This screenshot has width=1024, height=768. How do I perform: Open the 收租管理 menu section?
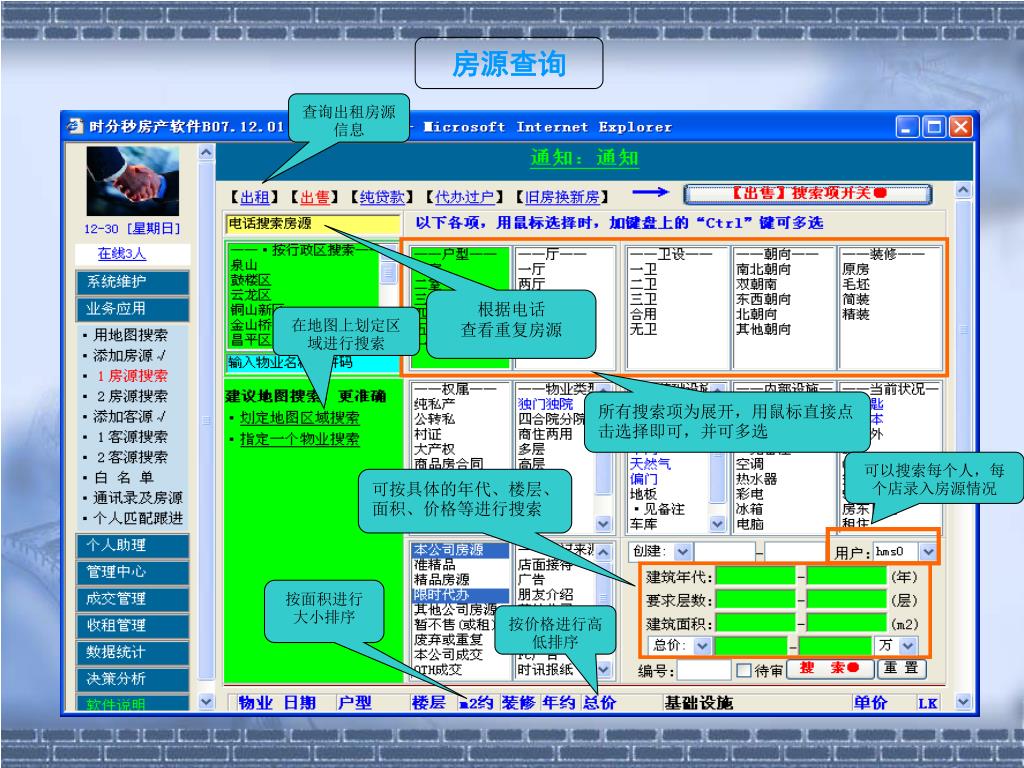coord(133,626)
